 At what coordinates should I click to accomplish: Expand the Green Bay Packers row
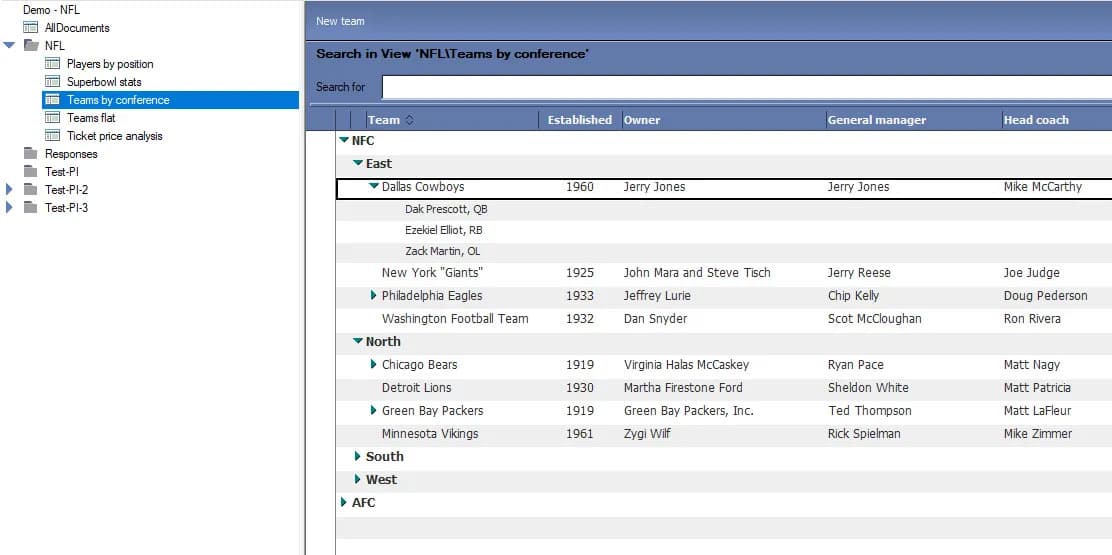pos(374,410)
